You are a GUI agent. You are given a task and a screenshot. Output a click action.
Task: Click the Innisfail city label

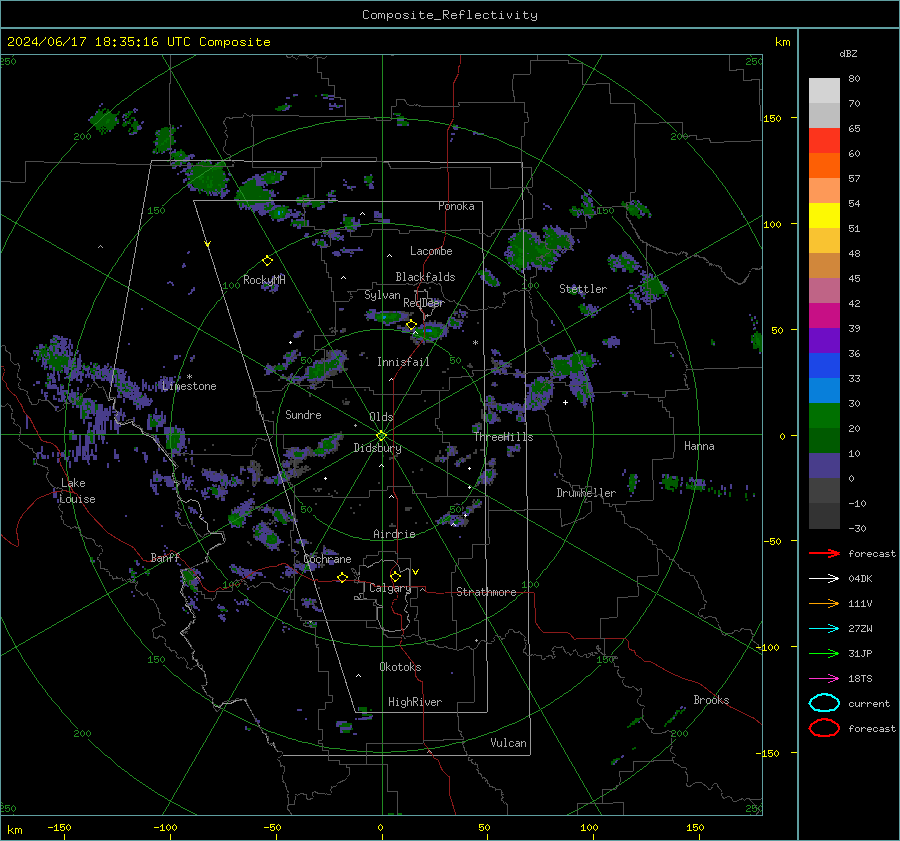(x=403, y=362)
